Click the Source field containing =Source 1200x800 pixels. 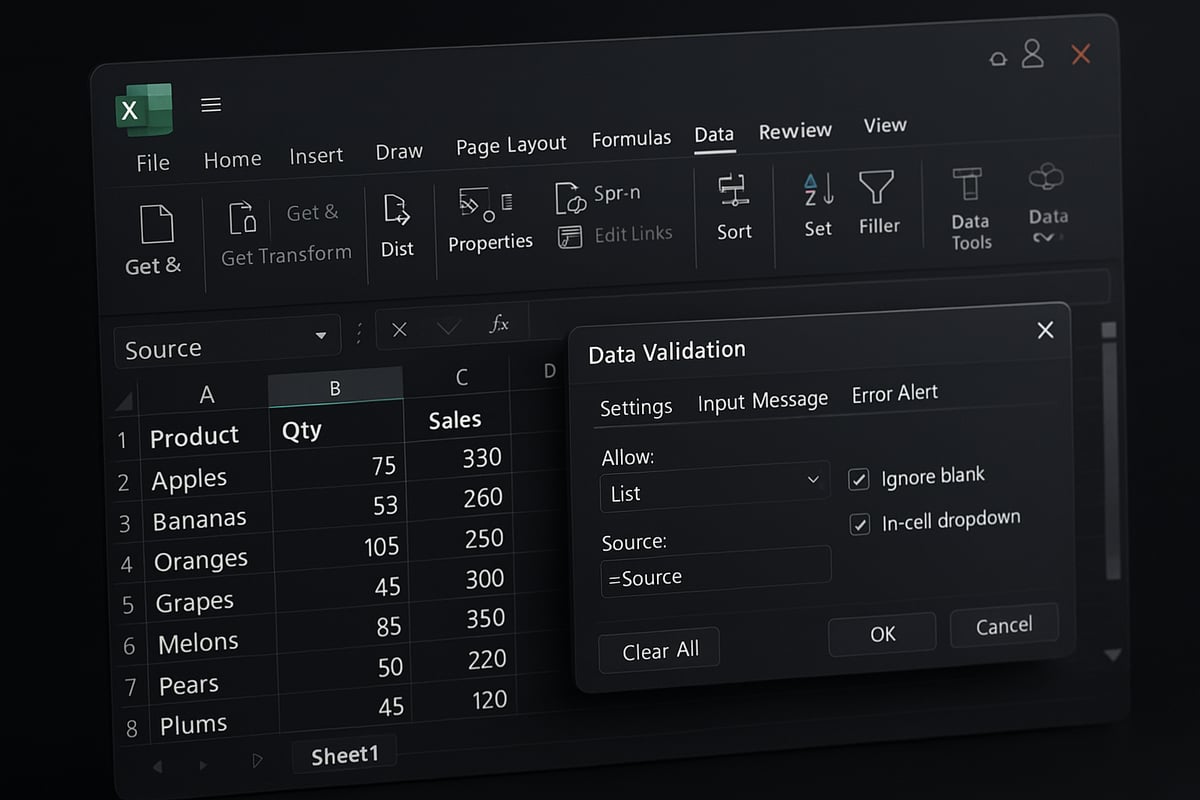[x=715, y=576]
